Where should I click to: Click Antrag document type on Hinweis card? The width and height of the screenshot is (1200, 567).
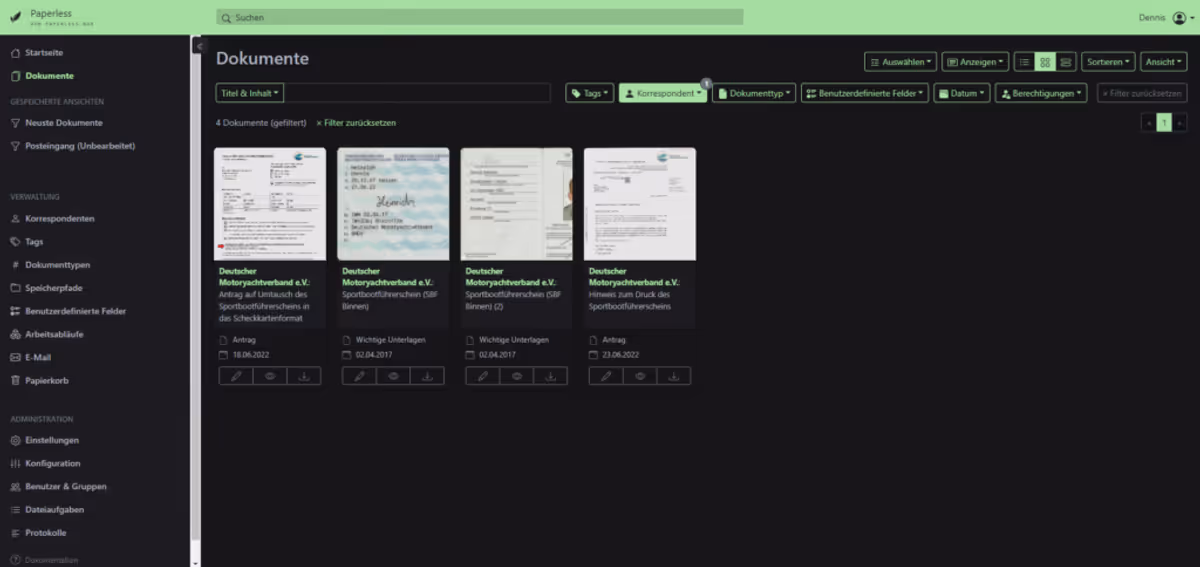click(x=614, y=340)
